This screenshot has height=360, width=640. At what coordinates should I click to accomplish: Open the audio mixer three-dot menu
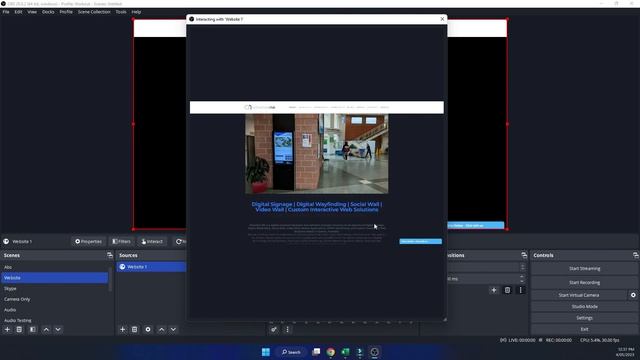[x=287, y=329]
